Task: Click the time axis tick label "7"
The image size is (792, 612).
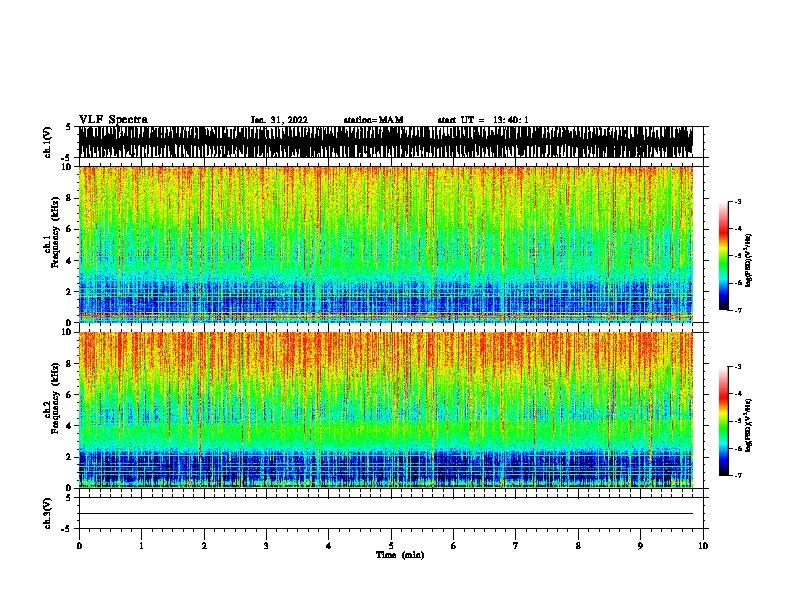Action: tap(516, 546)
